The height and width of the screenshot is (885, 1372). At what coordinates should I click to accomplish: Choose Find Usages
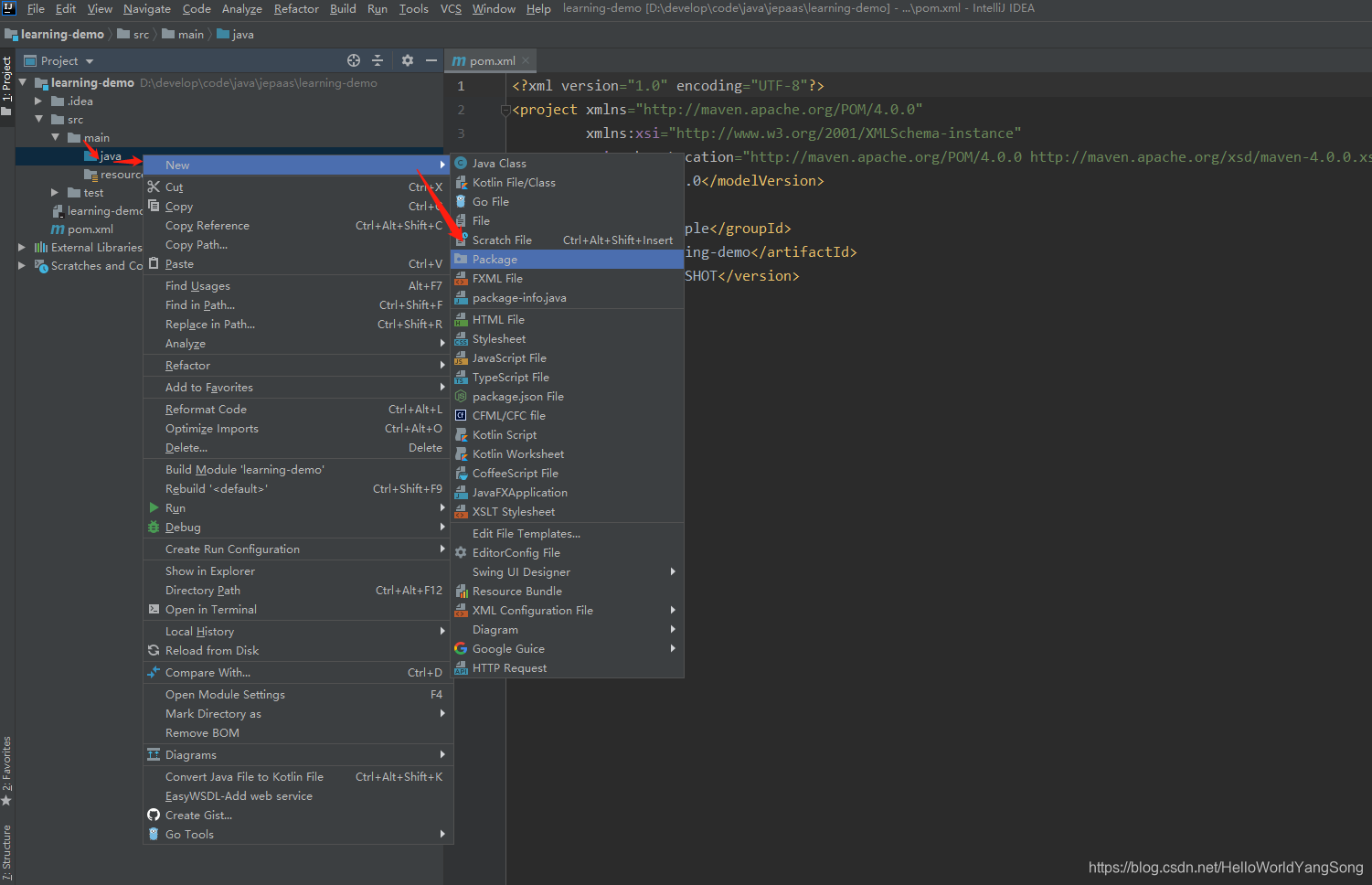click(x=298, y=285)
